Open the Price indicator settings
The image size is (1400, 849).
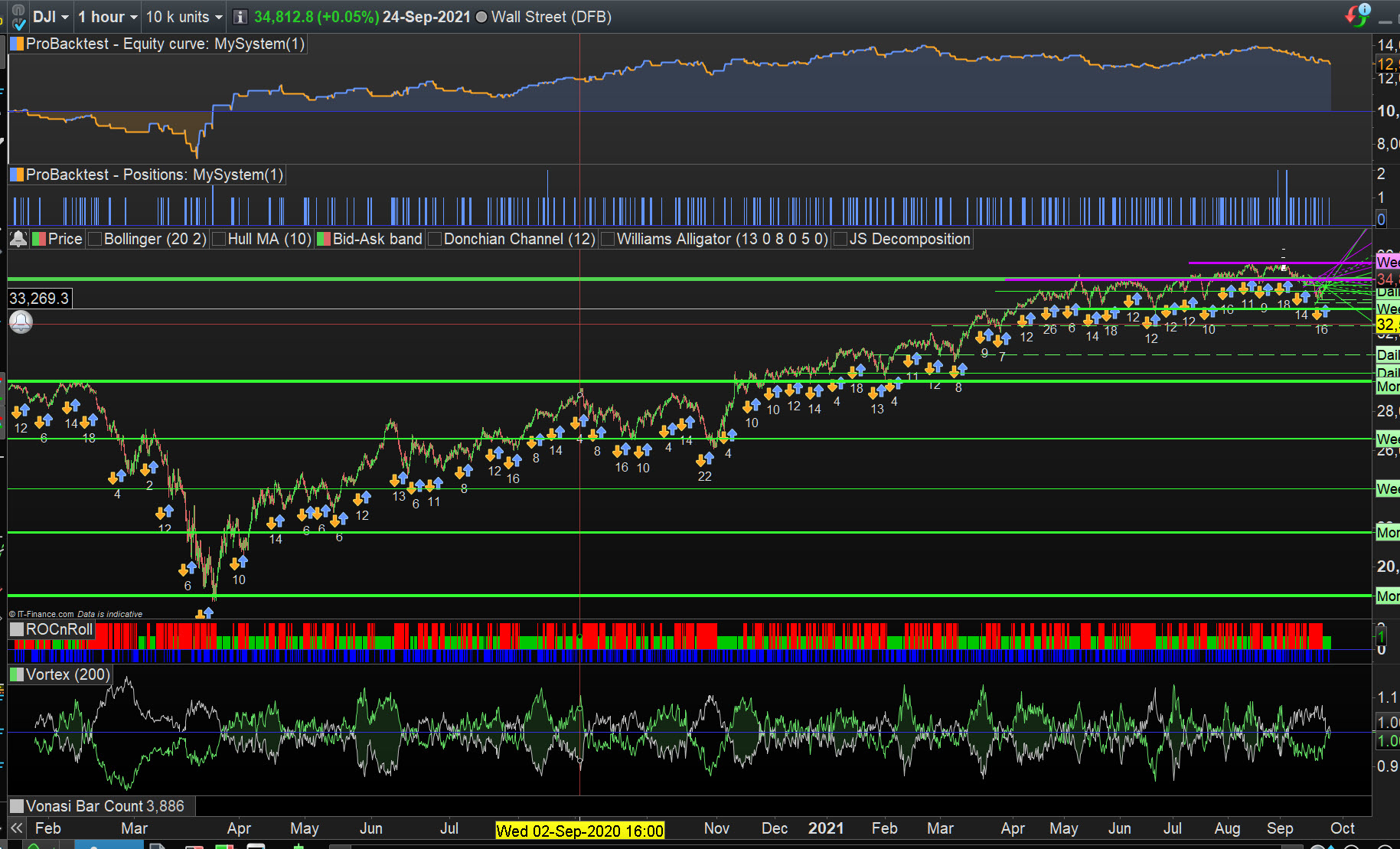point(65,239)
